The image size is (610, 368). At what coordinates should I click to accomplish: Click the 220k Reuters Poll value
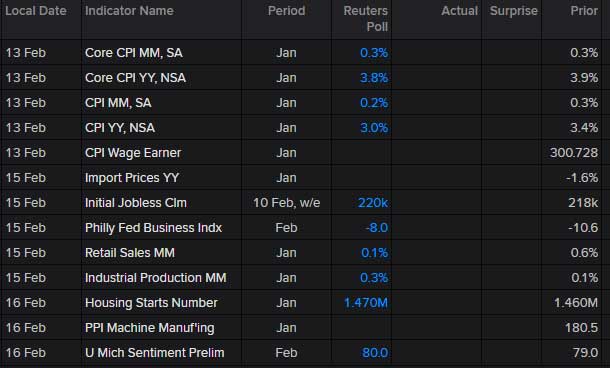pyautogui.click(x=373, y=203)
